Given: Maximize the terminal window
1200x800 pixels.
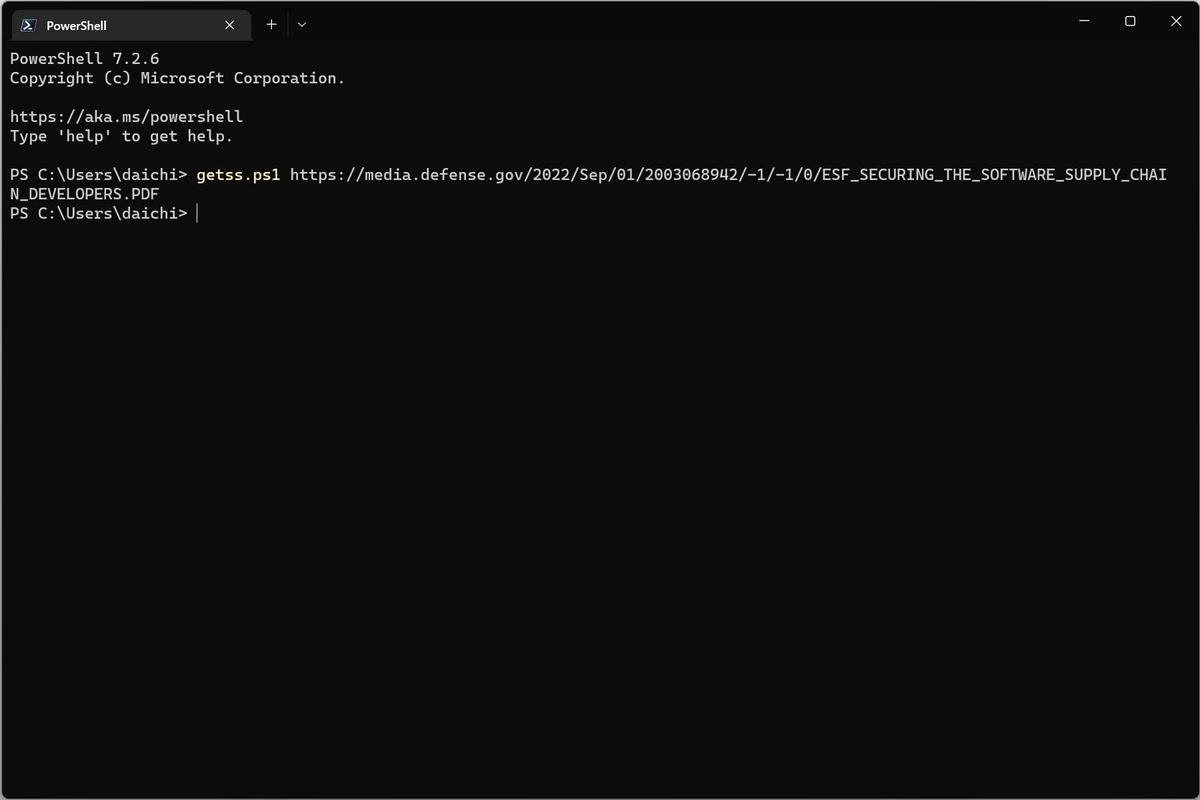Looking at the screenshot, I should tap(1130, 21).
